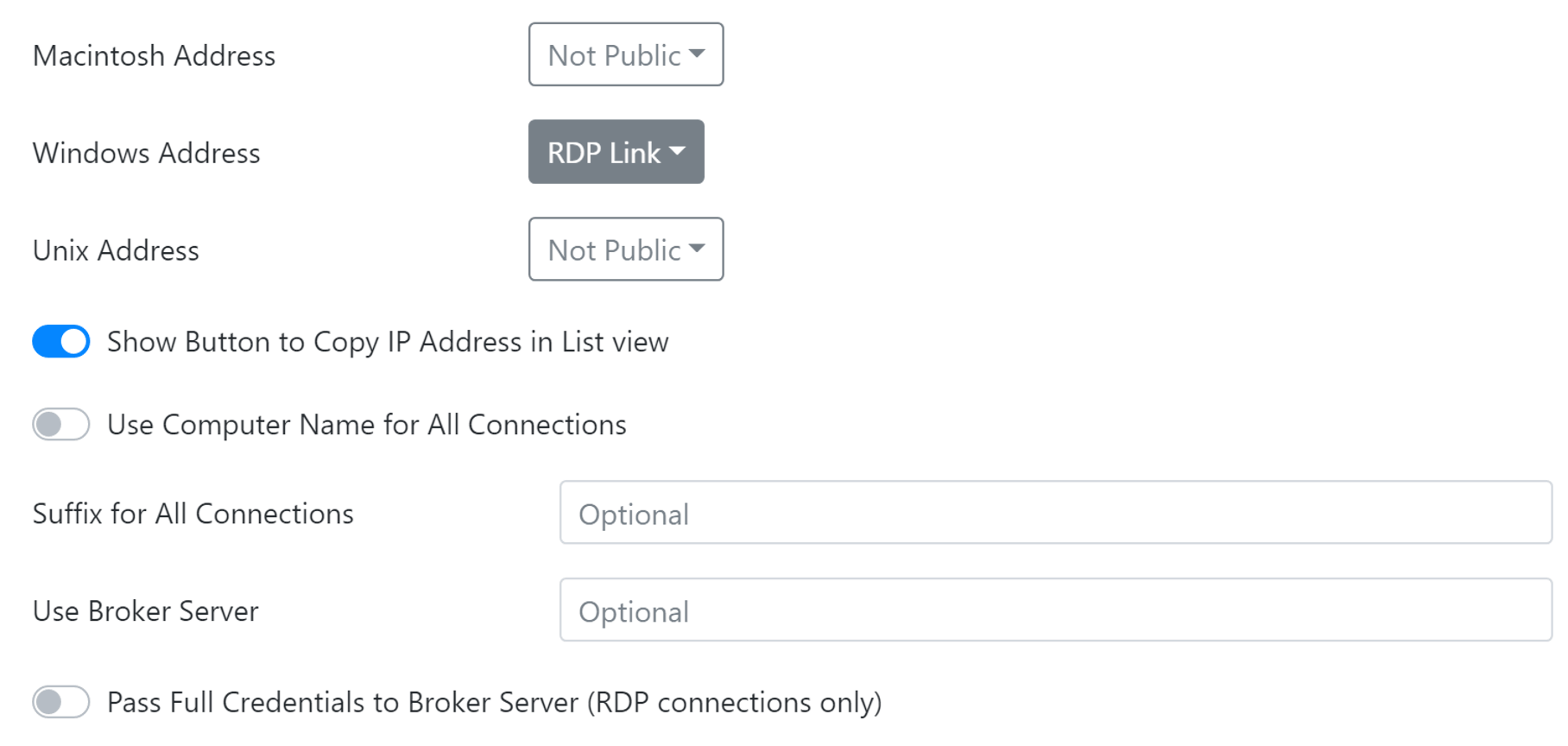The width and height of the screenshot is (1568, 746).
Task: Enable Pass Full Credentials to Broker Server
Action: (x=60, y=702)
